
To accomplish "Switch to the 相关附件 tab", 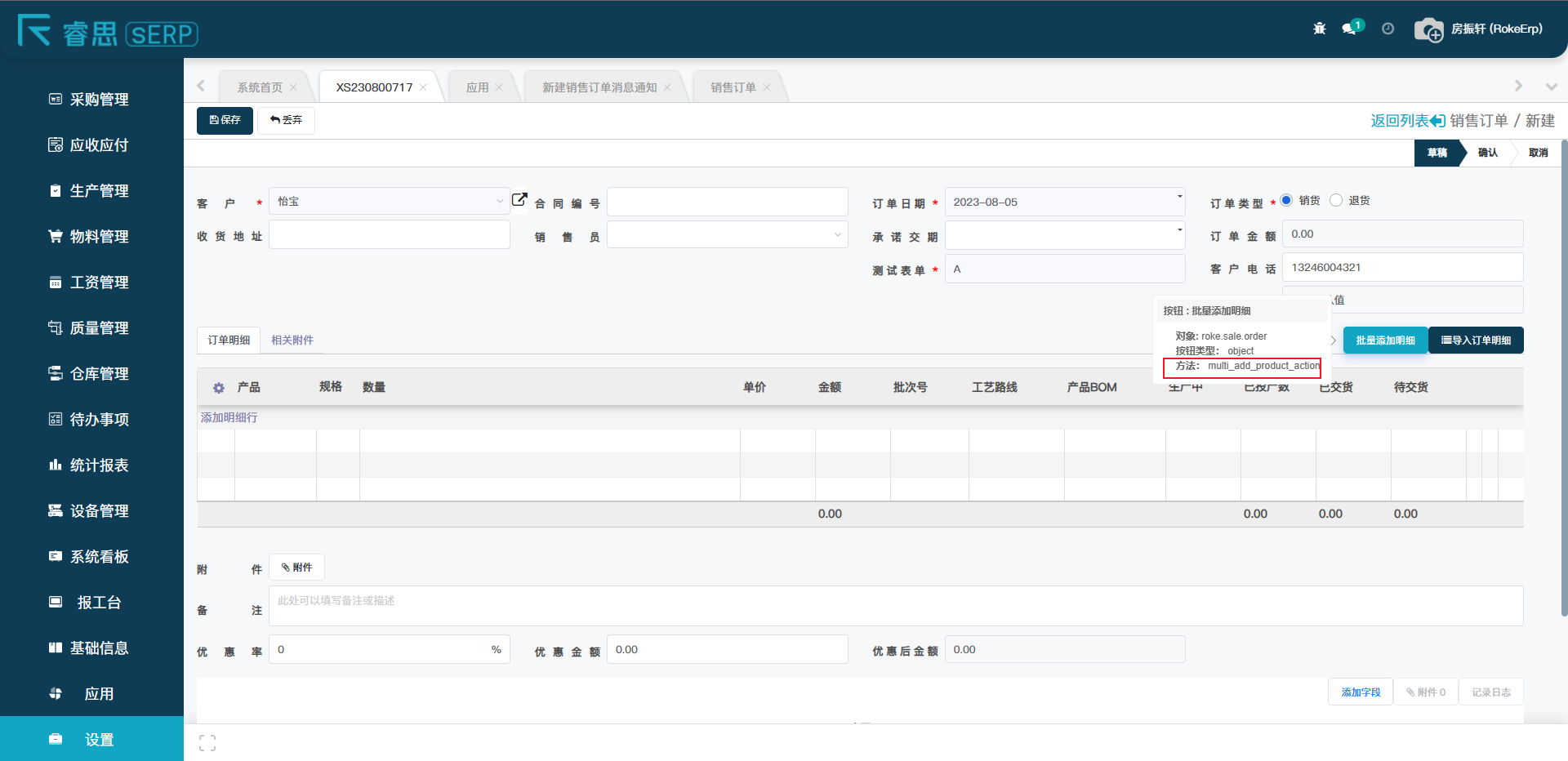I will [292, 340].
